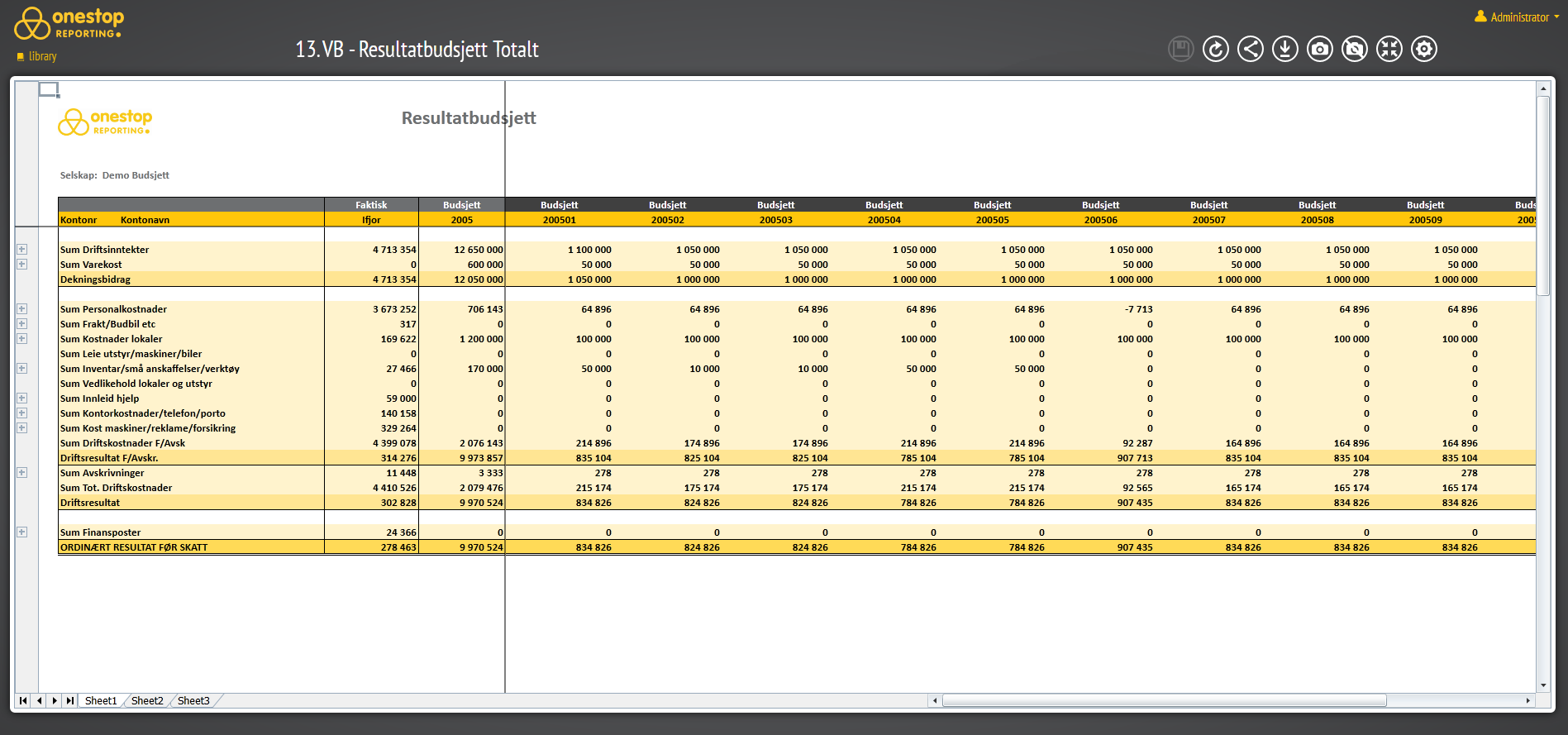Select the 200506 period header
The height and width of the screenshot is (735, 1568).
click(1101, 220)
